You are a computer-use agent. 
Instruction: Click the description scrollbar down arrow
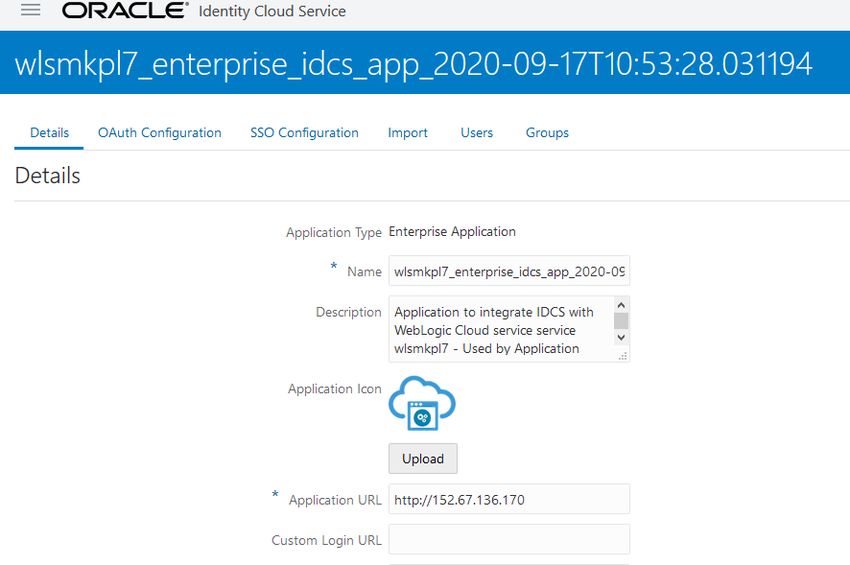pos(621,337)
